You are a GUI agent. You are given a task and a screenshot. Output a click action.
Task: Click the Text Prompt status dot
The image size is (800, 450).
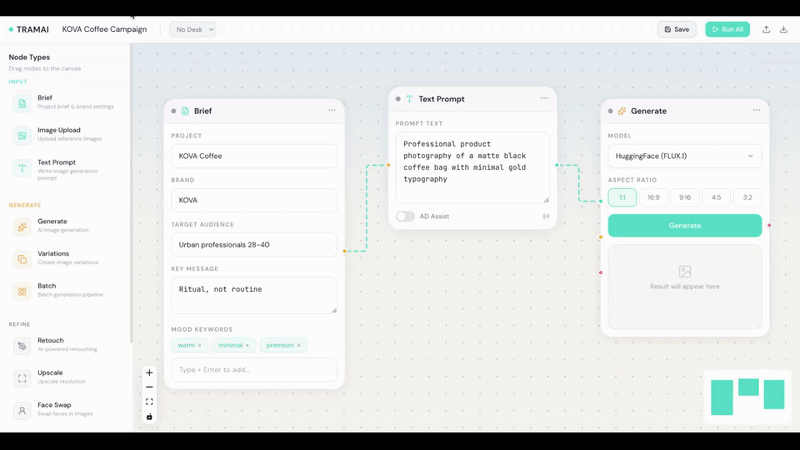(398, 99)
